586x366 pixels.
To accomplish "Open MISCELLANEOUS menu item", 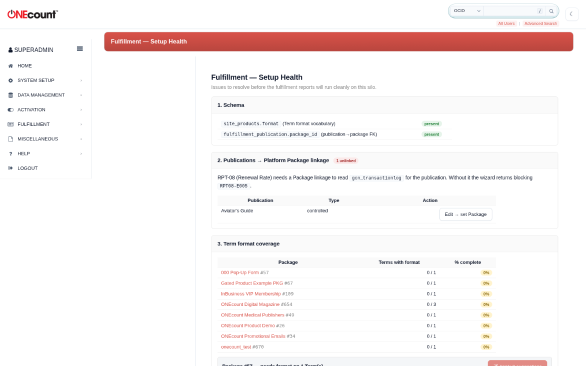I will click(x=38, y=139).
